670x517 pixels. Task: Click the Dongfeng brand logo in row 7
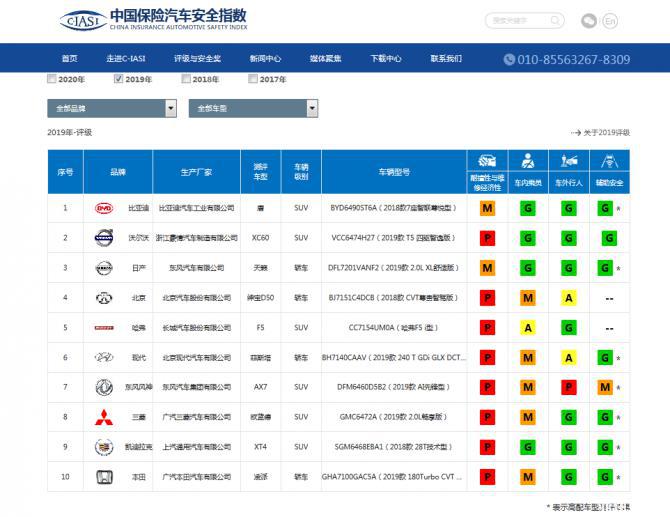tap(104, 387)
